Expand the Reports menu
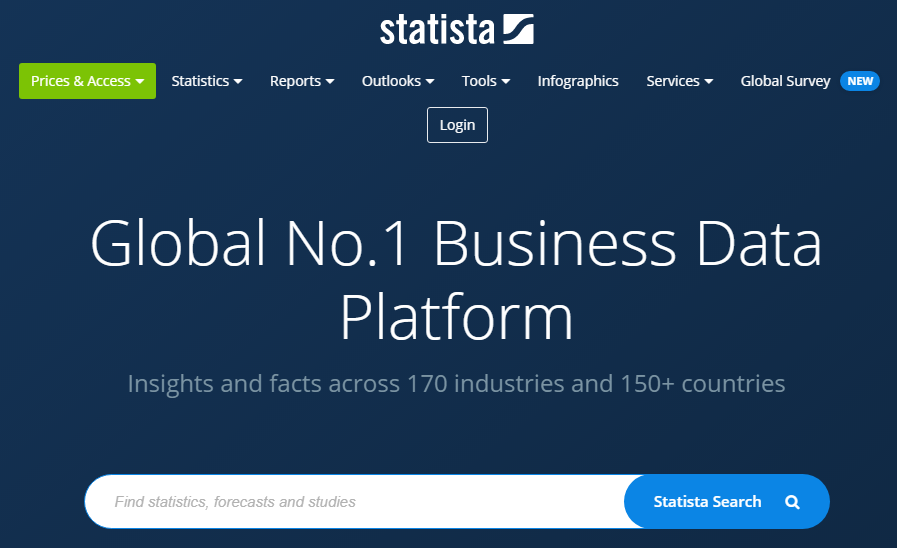Viewport: 897px width, 548px height. (301, 81)
